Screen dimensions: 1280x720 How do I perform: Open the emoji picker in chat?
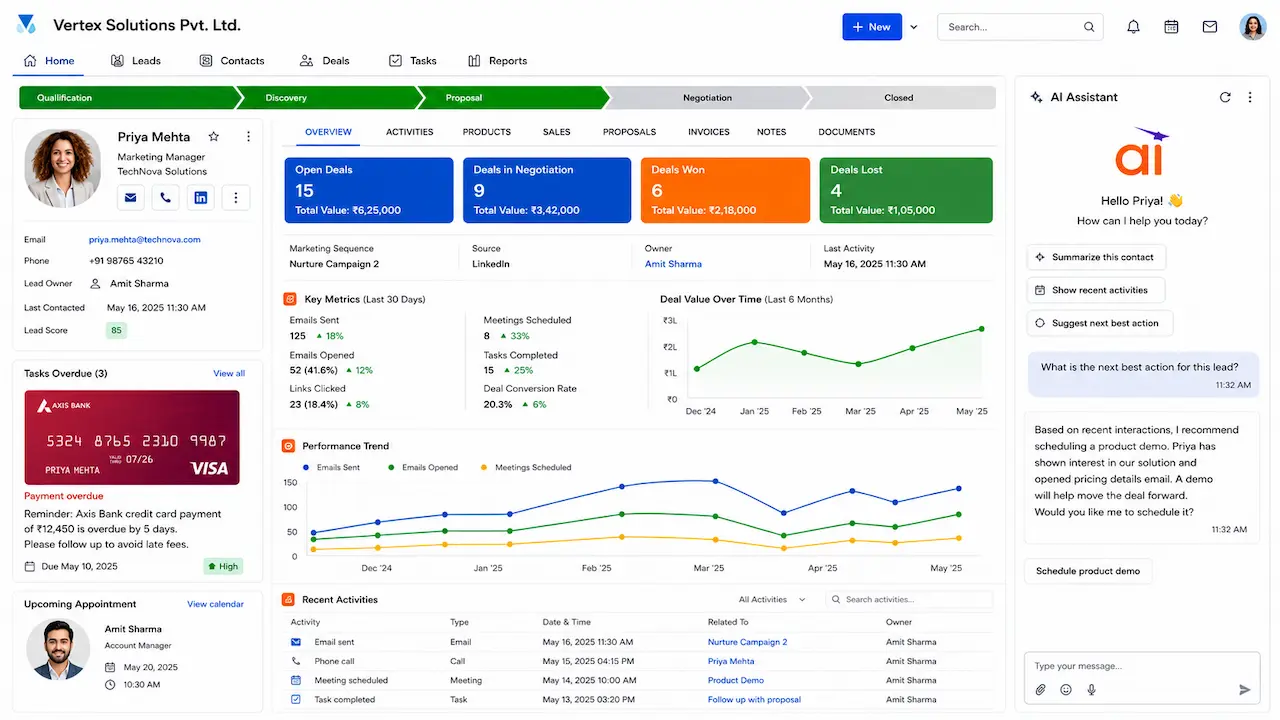[x=1066, y=690]
